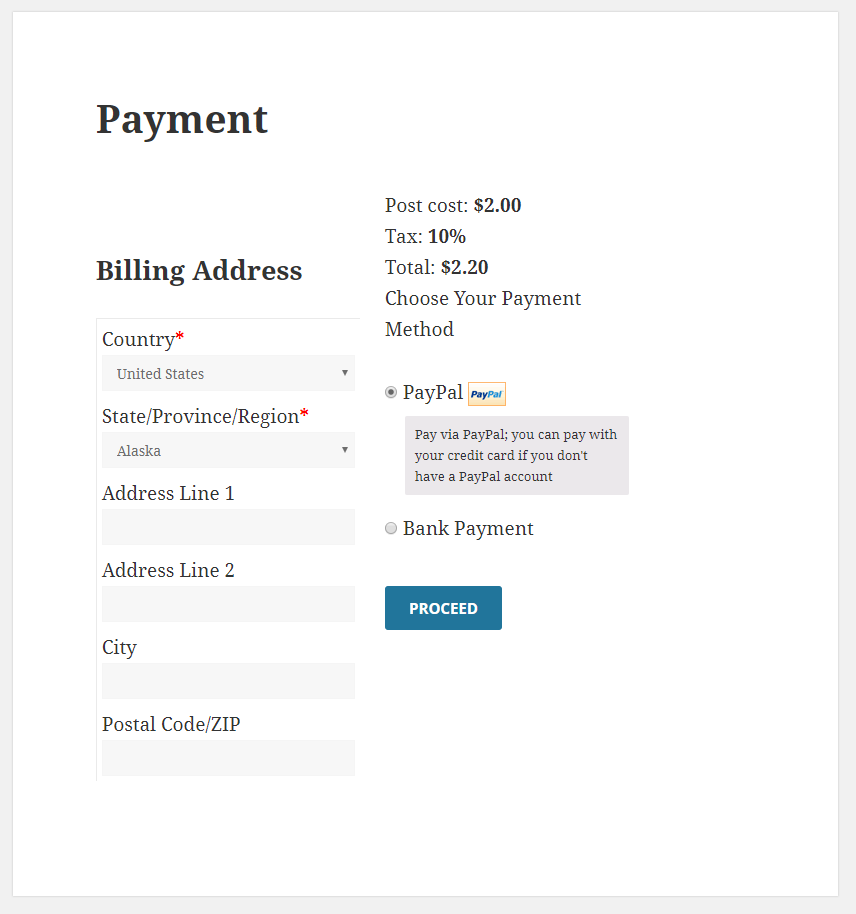Screen dimensions: 856x914
Task: Select the PayPal payment method
Action: tap(391, 392)
